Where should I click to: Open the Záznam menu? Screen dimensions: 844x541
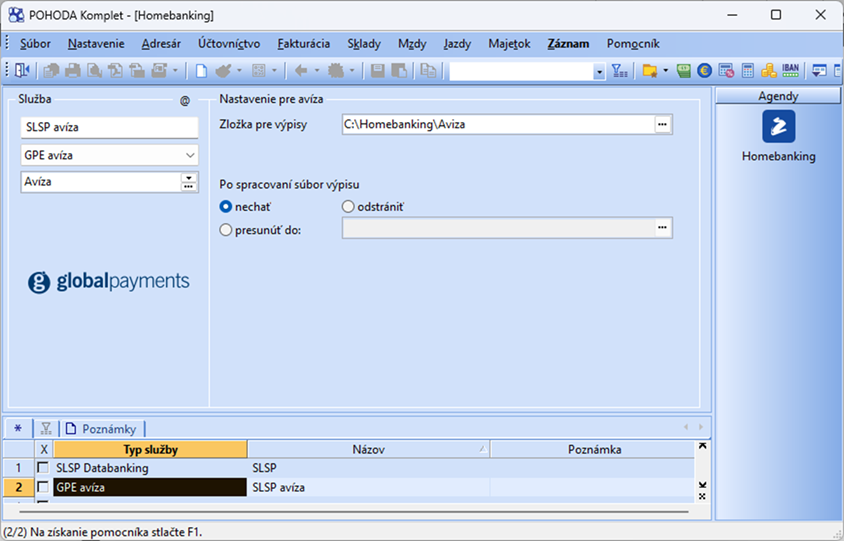tap(568, 44)
